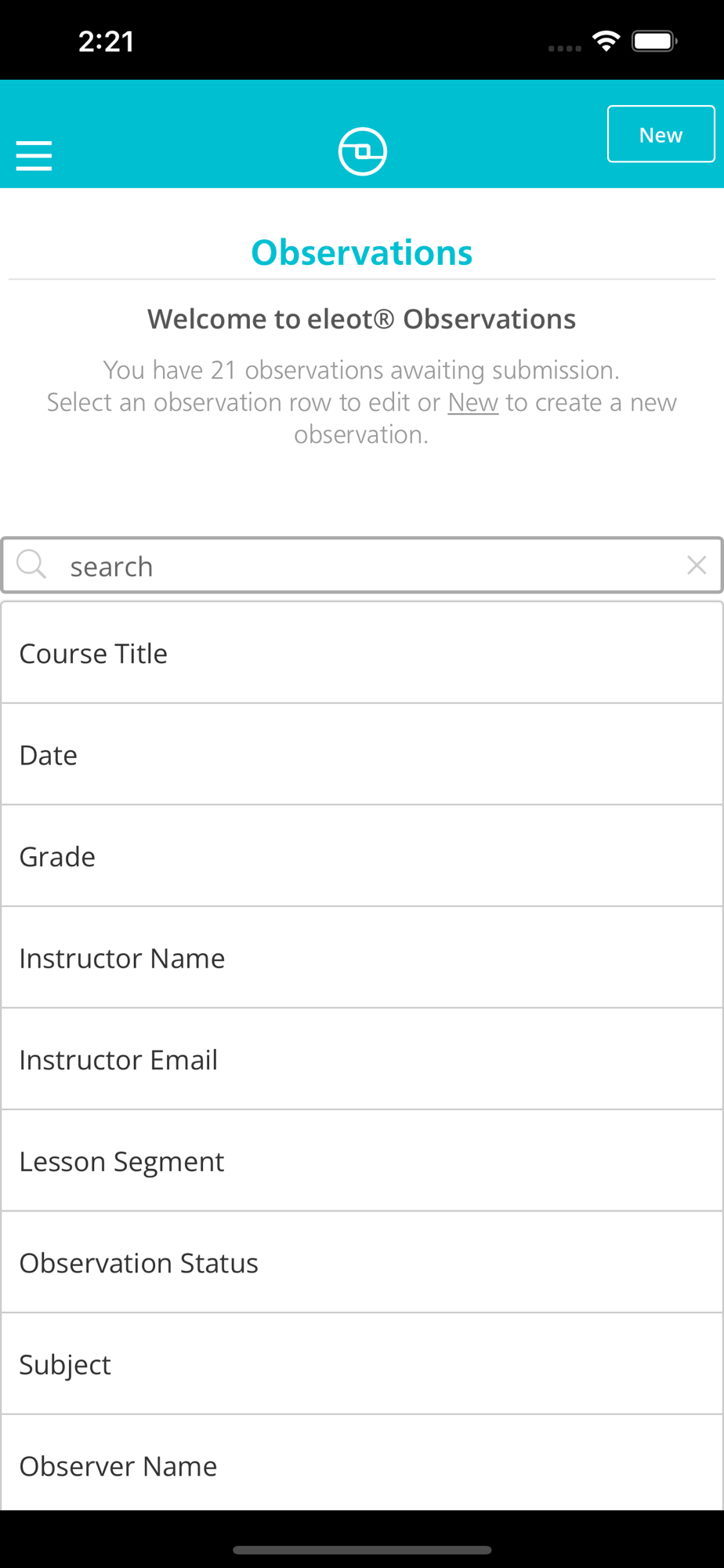Select Date filter option
This screenshot has width=724, height=1568.
pos(360,755)
